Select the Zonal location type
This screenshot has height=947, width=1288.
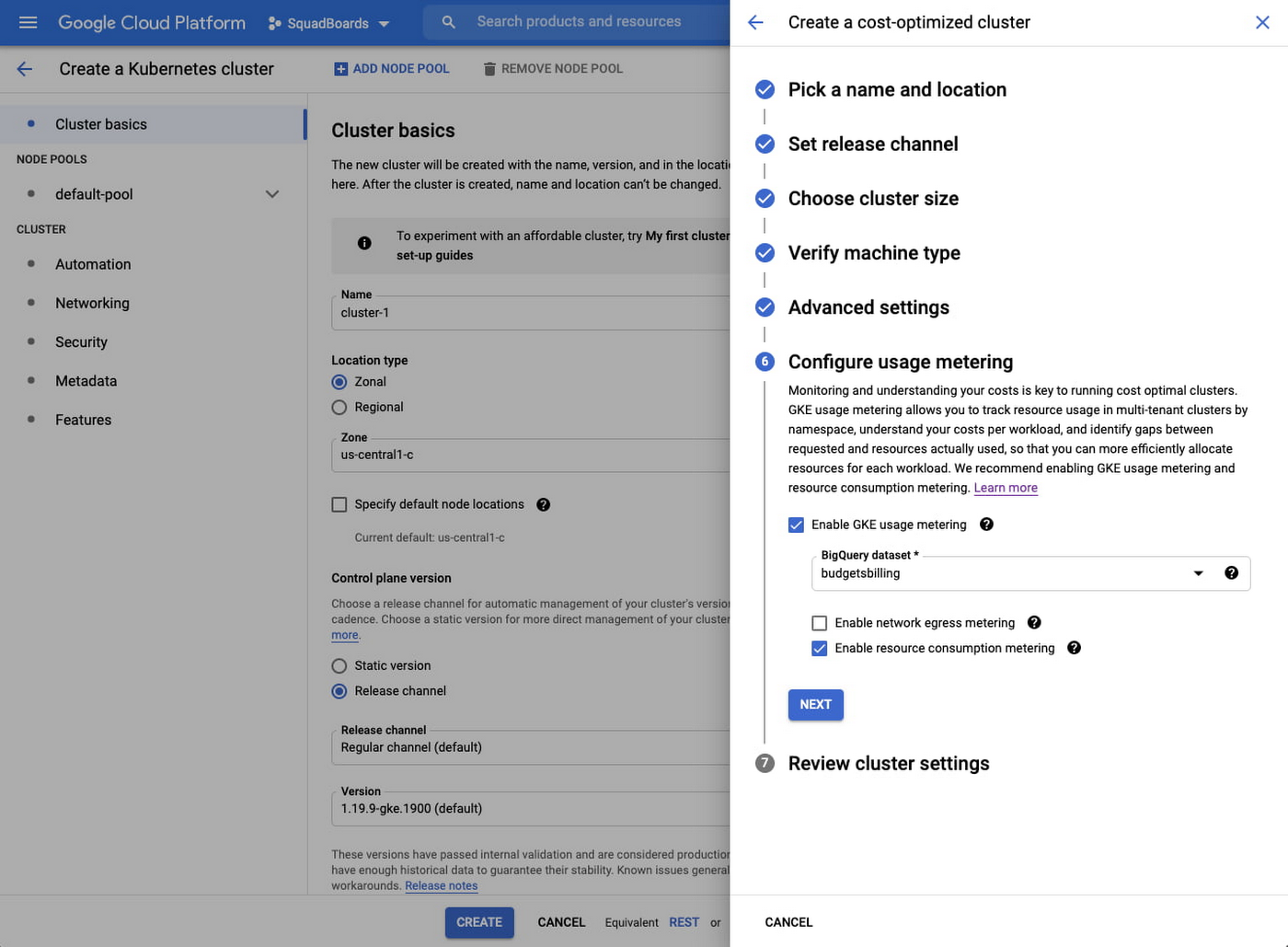tap(339, 382)
